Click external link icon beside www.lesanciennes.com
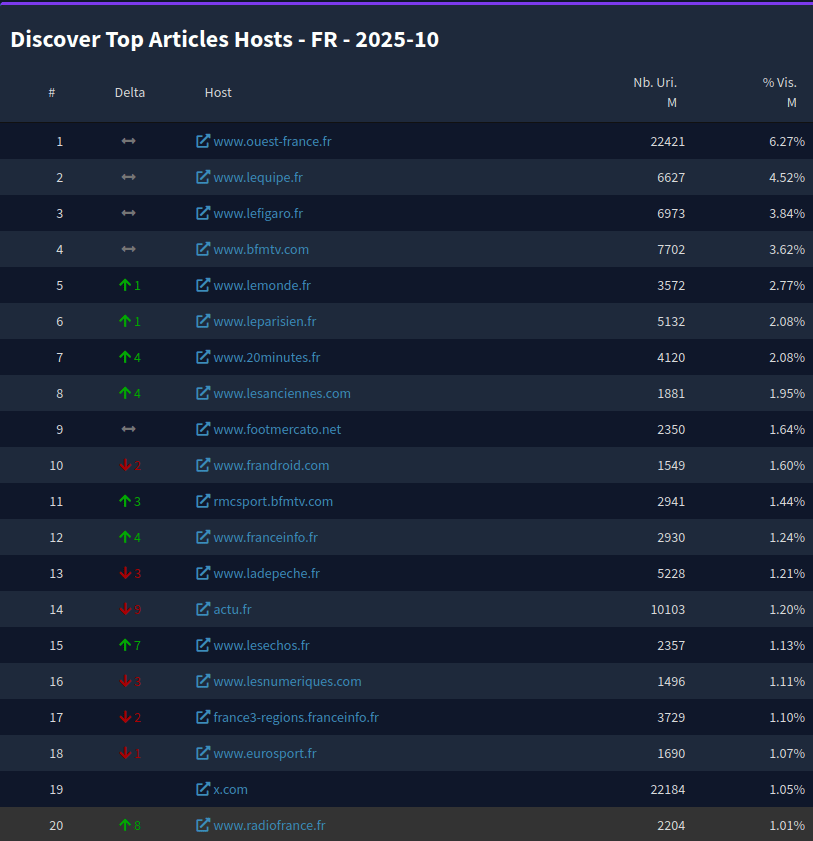Viewport: 813px width, 841px height. (x=203, y=393)
